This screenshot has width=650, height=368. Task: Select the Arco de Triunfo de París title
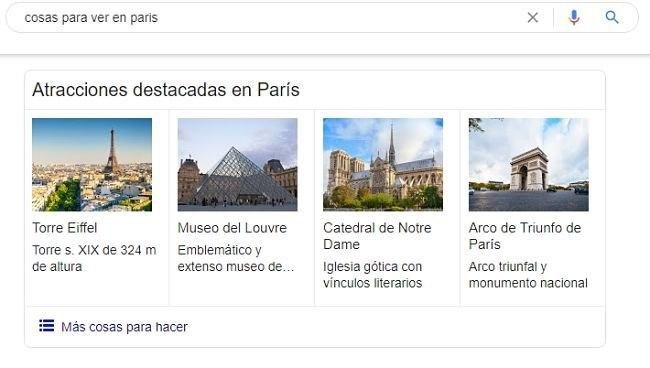(525, 236)
